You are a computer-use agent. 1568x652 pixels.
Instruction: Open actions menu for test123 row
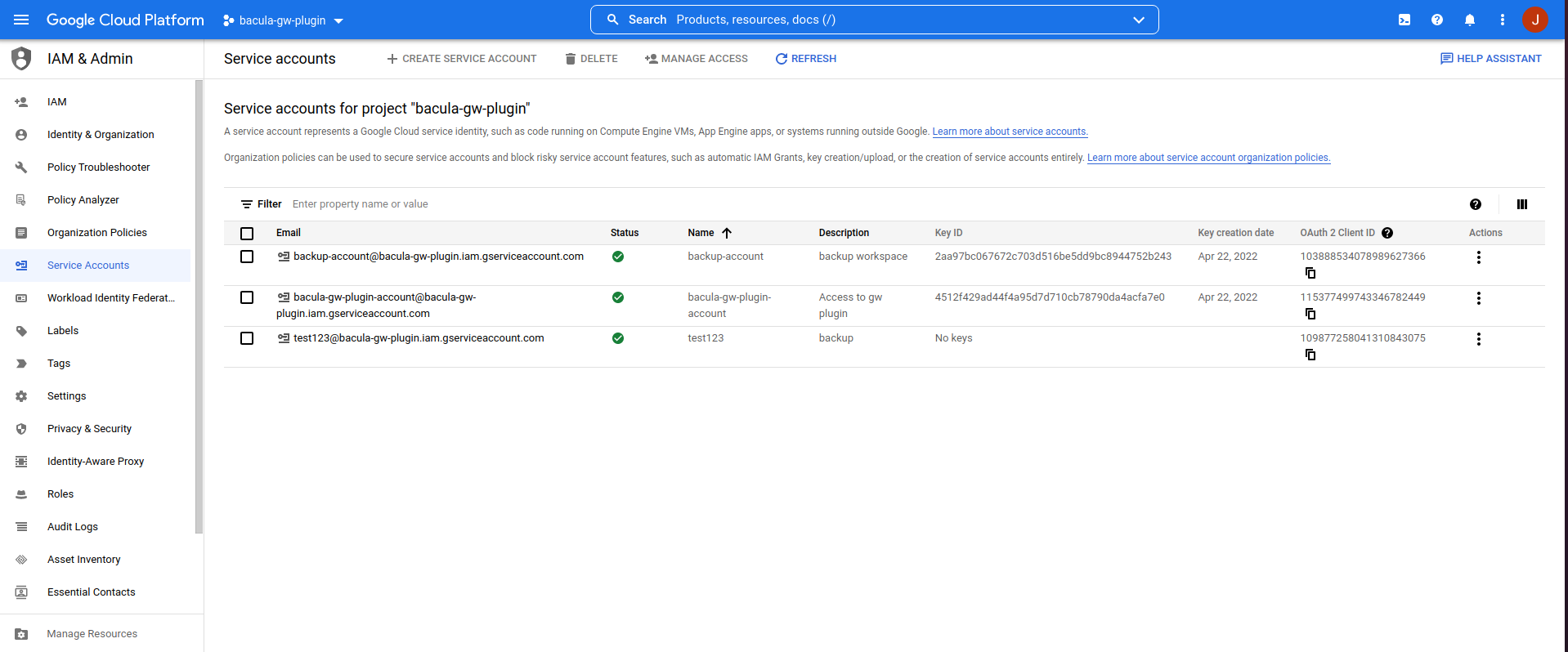pyautogui.click(x=1479, y=339)
